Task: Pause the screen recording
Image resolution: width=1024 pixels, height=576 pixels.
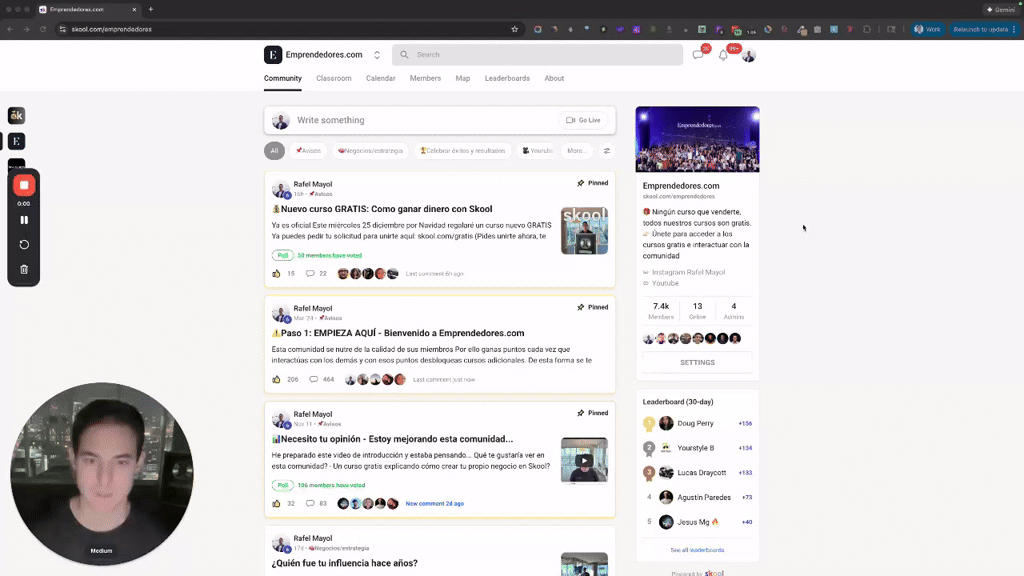Action: click(x=24, y=220)
